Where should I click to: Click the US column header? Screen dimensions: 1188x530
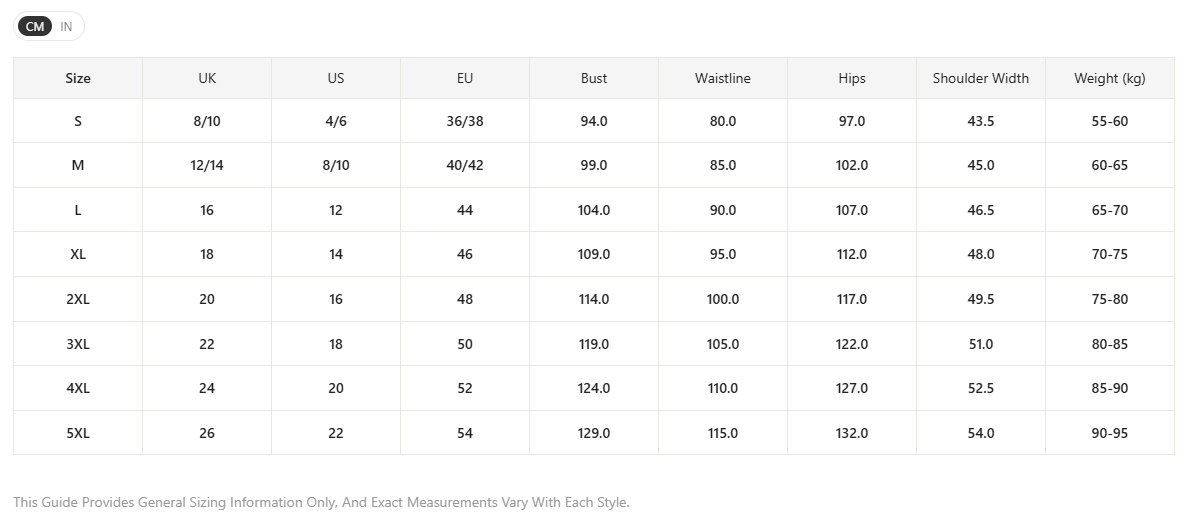click(336, 78)
